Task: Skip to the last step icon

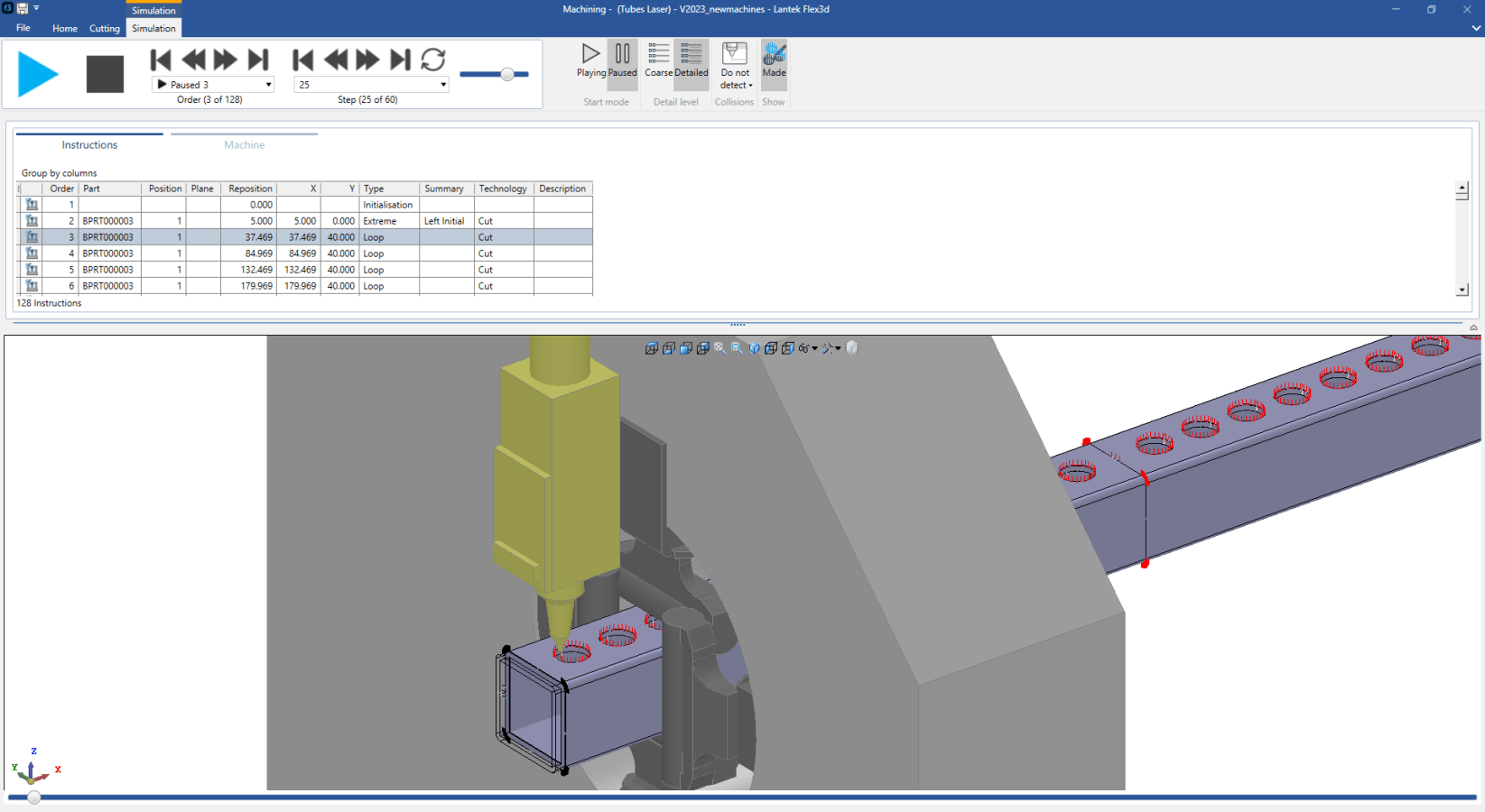Action: point(400,60)
